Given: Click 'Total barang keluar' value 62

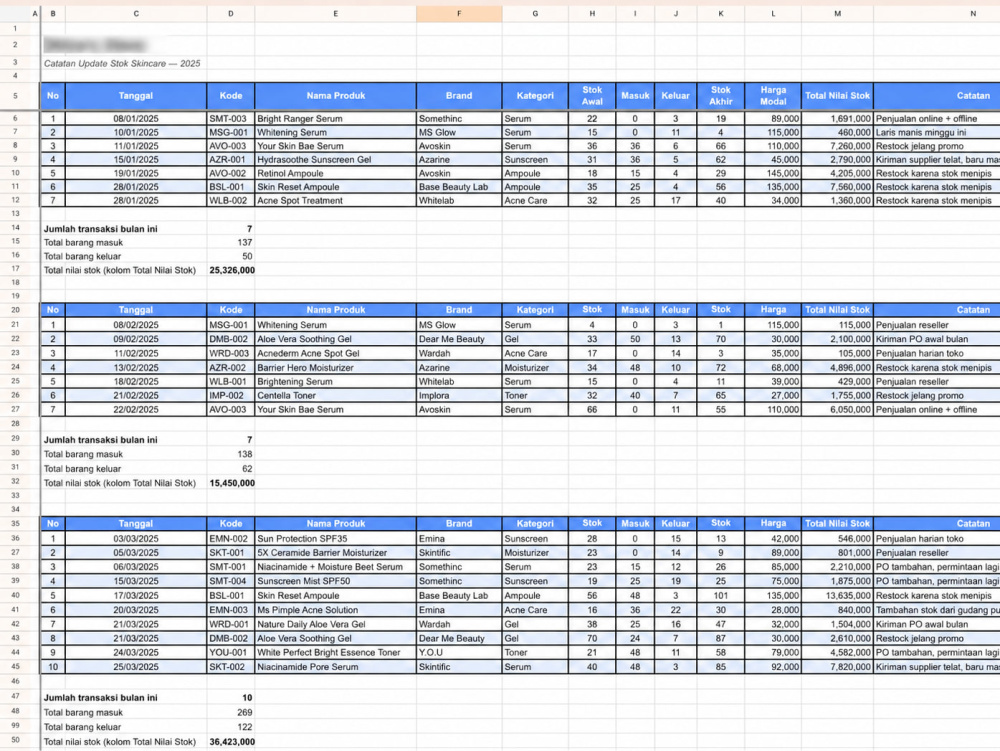Looking at the screenshot, I should click(x=247, y=469).
